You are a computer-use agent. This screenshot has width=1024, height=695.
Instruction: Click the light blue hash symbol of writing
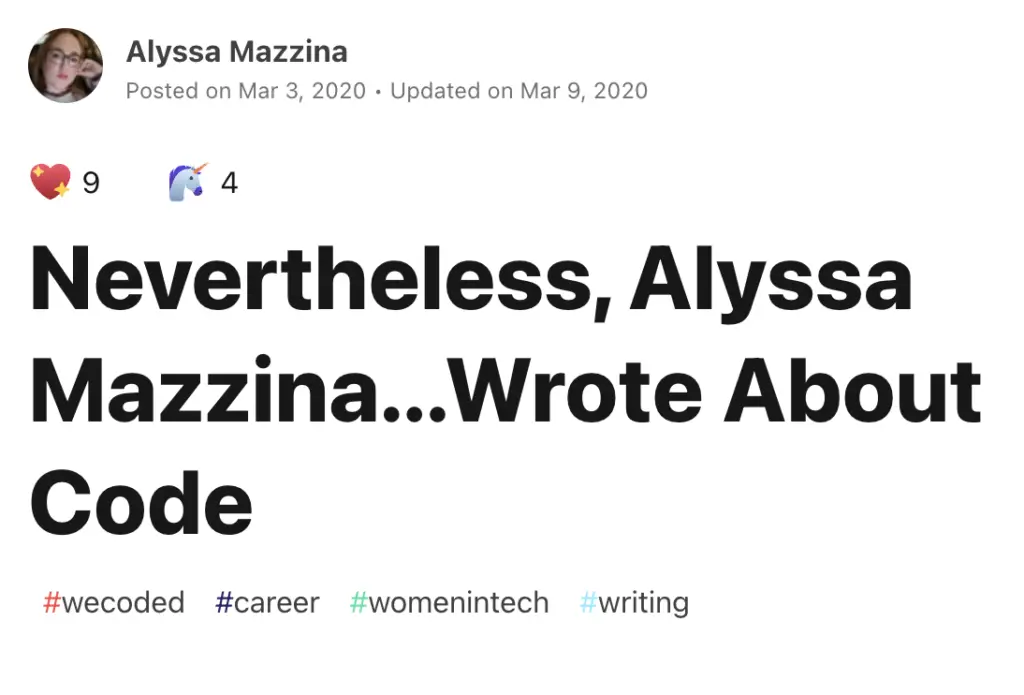(588, 602)
